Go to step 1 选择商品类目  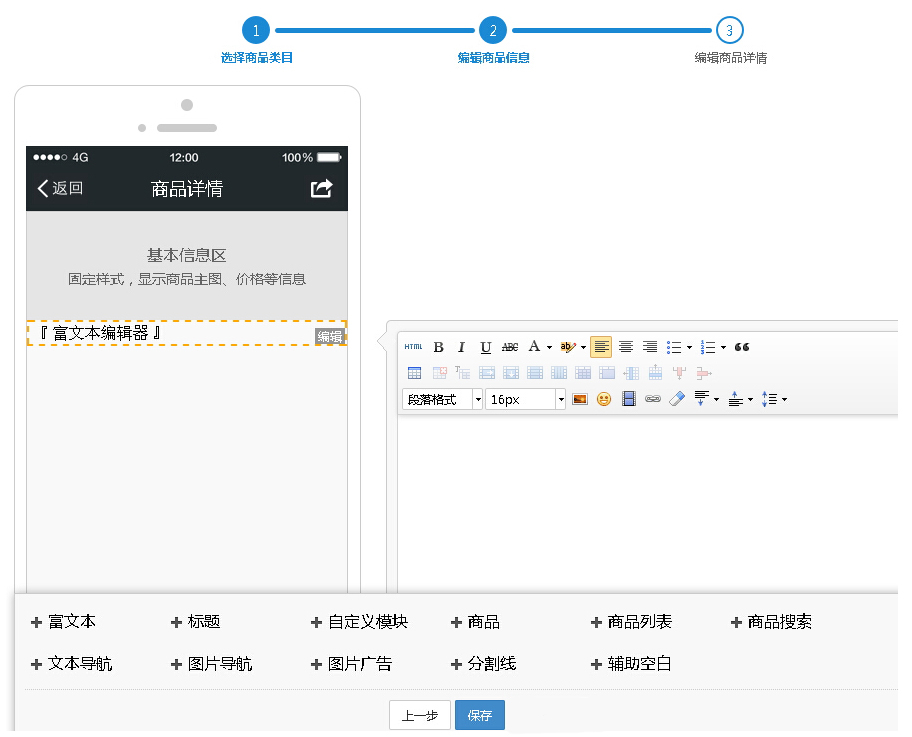pos(256,31)
